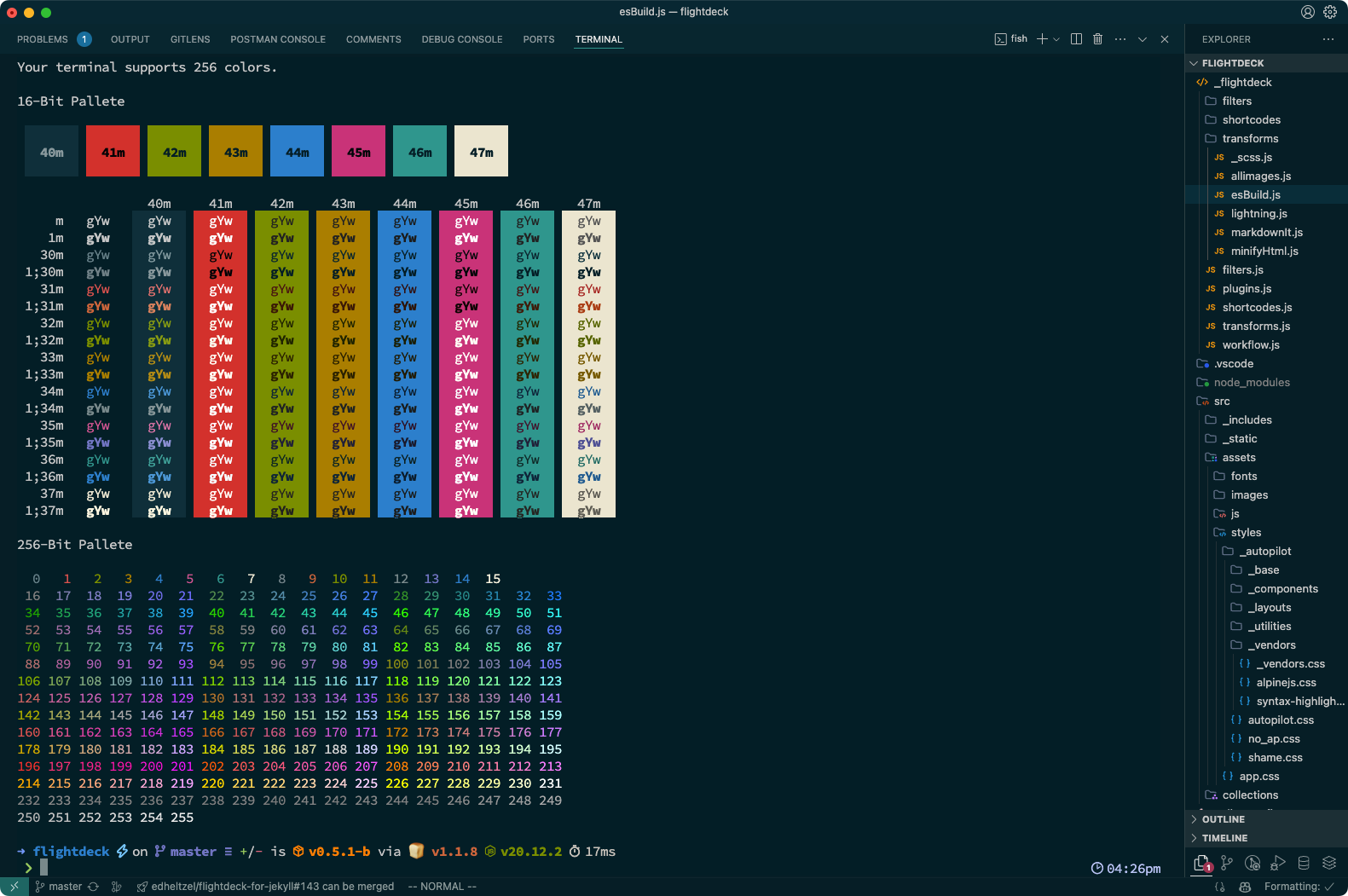This screenshot has height=896, width=1348.
Task: Open the Source Control branch icon
Action: (x=1227, y=863)
